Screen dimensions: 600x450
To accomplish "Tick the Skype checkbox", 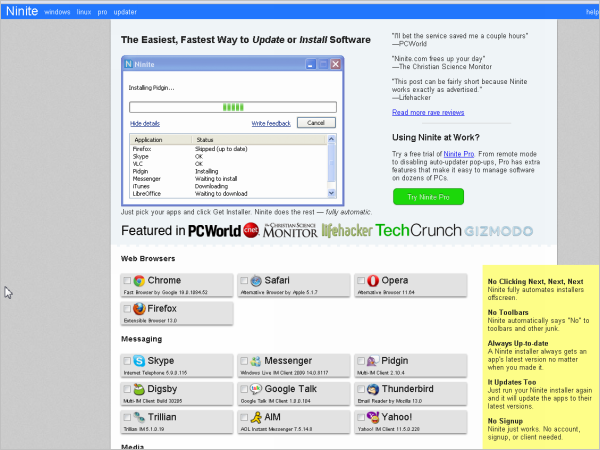I will (x=127, y=360).
